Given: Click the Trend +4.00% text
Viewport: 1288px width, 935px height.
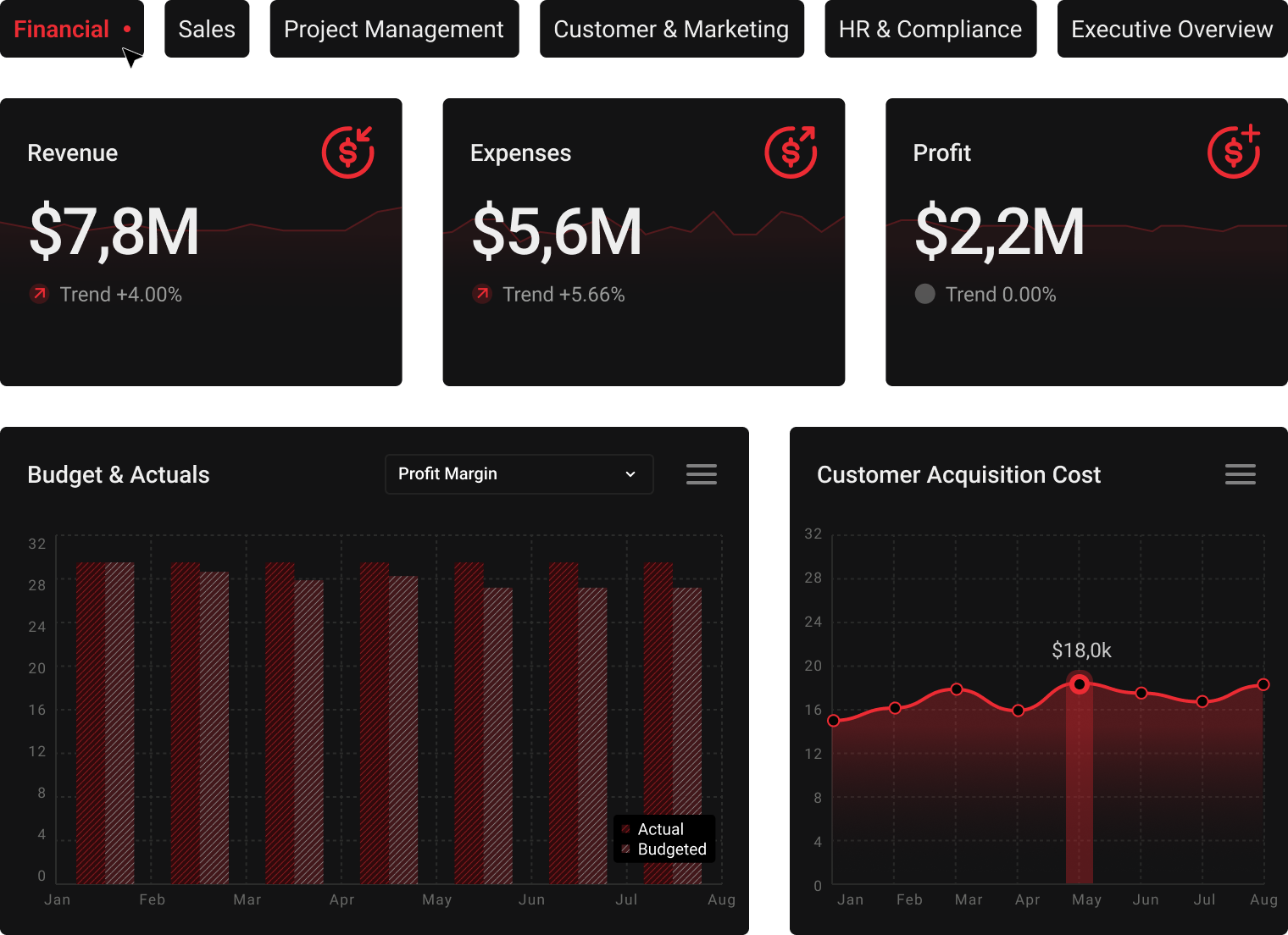Looking at the screenshot, I should point(121,295).
